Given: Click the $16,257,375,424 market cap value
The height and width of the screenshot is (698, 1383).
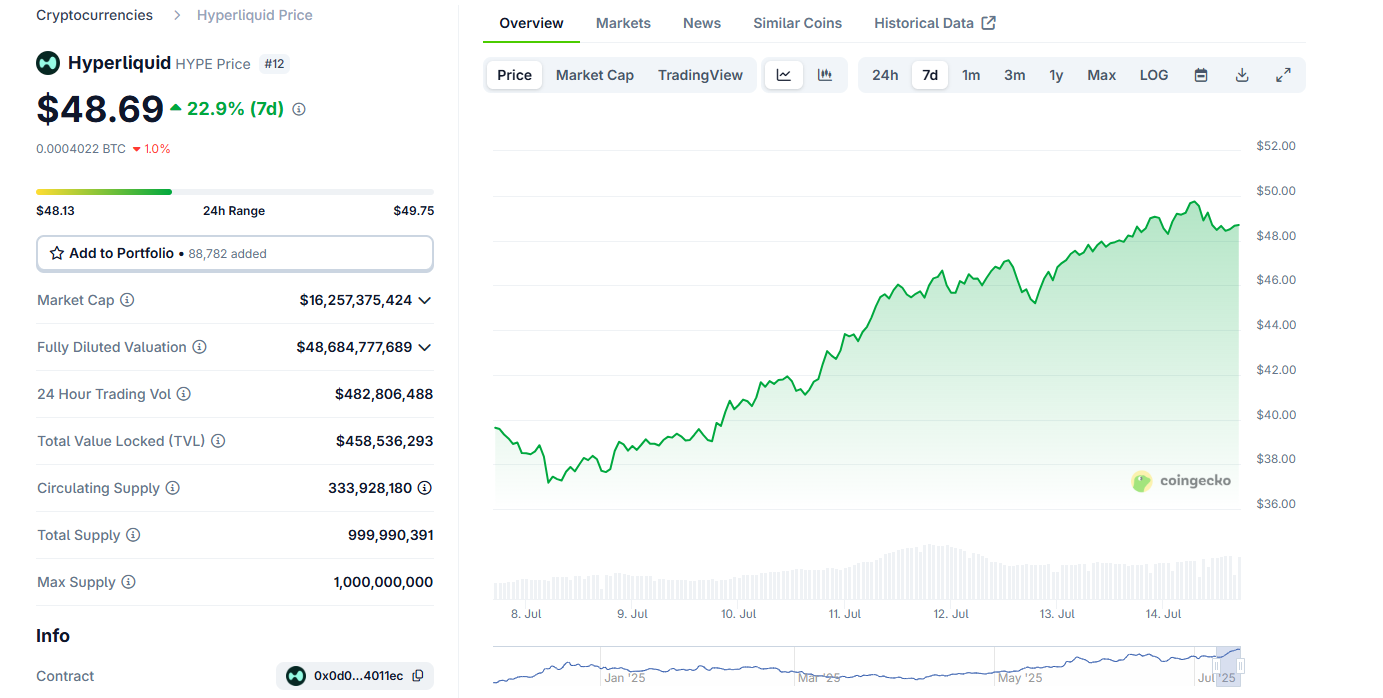Looking at the screenshot, I should click(356, 300).
